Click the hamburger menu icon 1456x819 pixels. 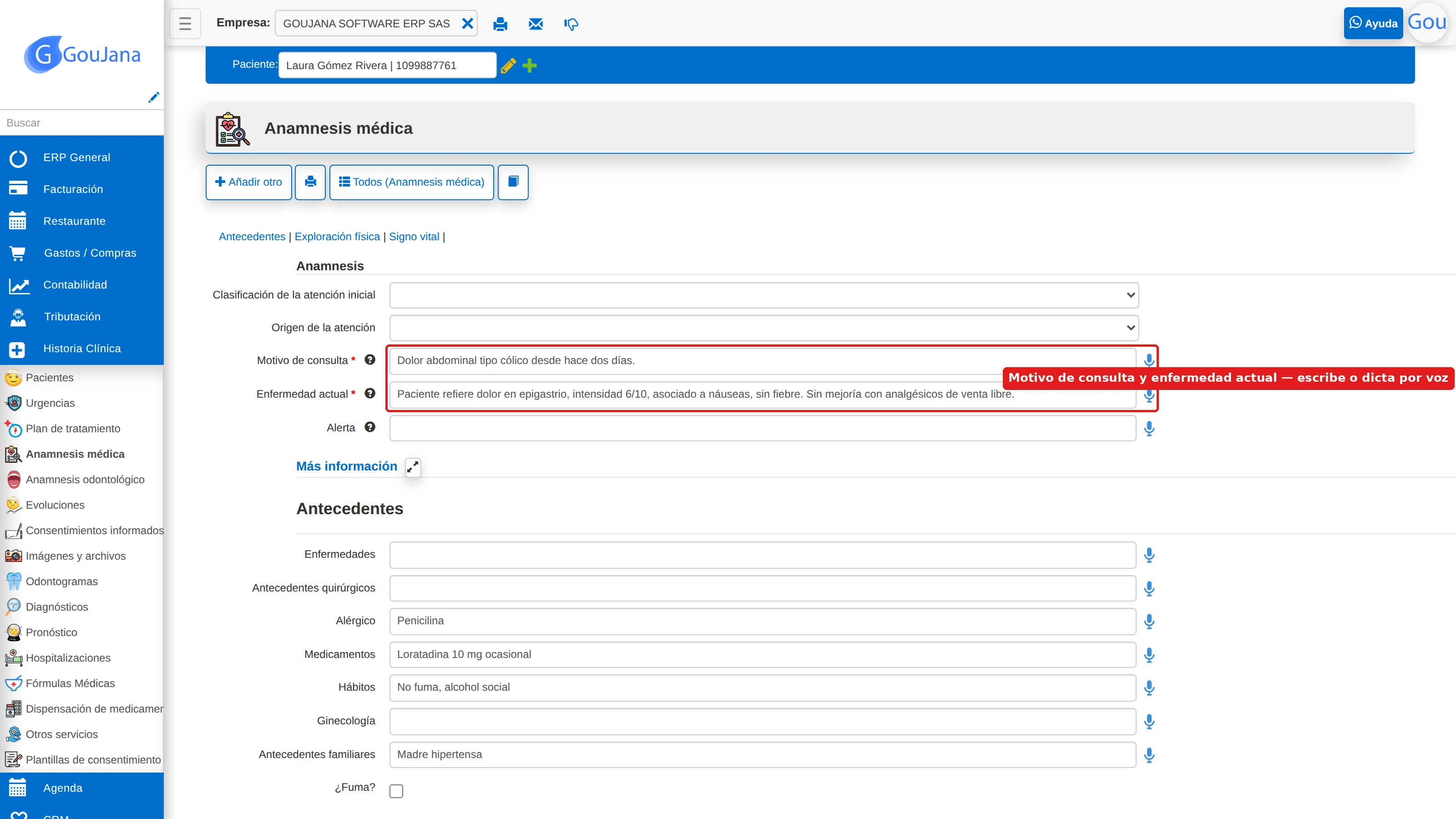click(185, 23)
